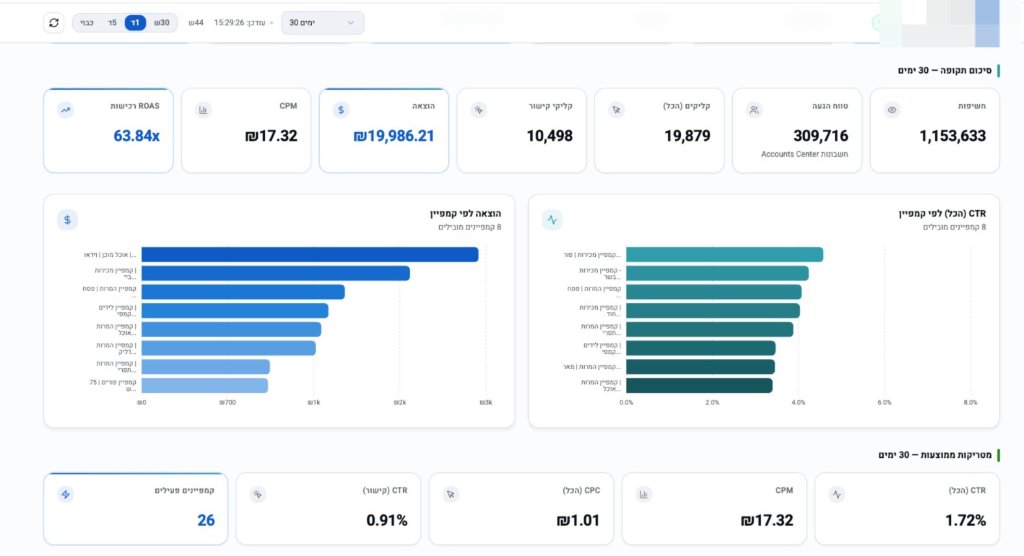The width and height of the screenshot is (1024, 556).
Task: Click spend bar for 'קמפיין המרות' ending 'דליק'
Action: pyautogui.click(x=229, y=348)
